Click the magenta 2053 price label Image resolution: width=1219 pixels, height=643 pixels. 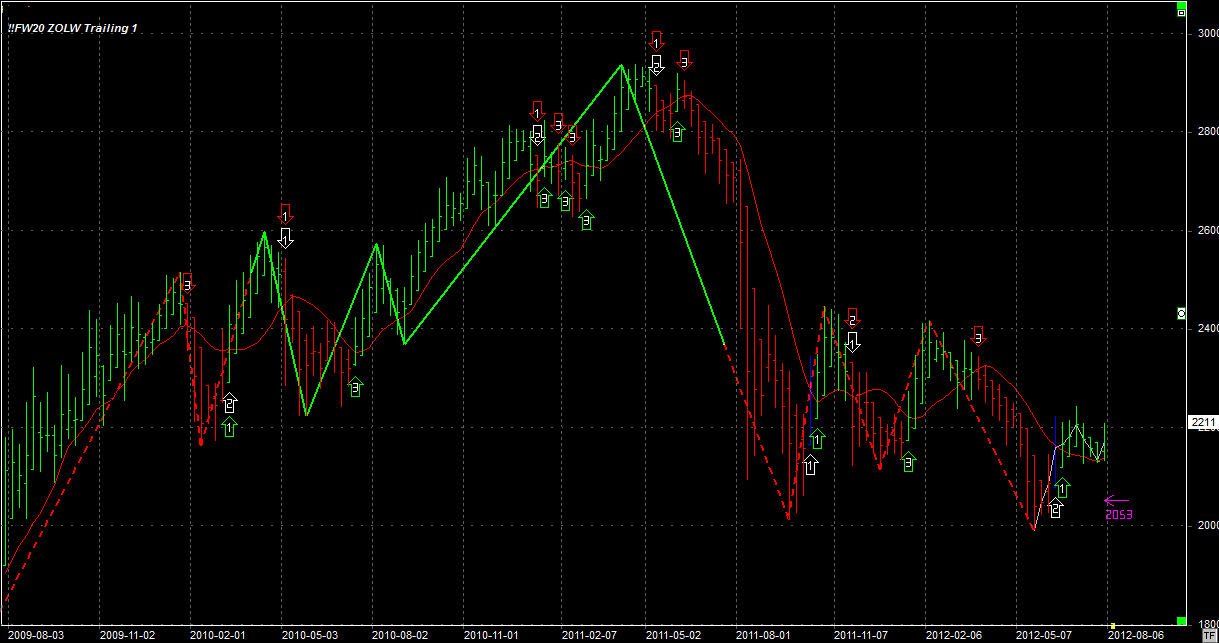click(x=1119, y=515)
